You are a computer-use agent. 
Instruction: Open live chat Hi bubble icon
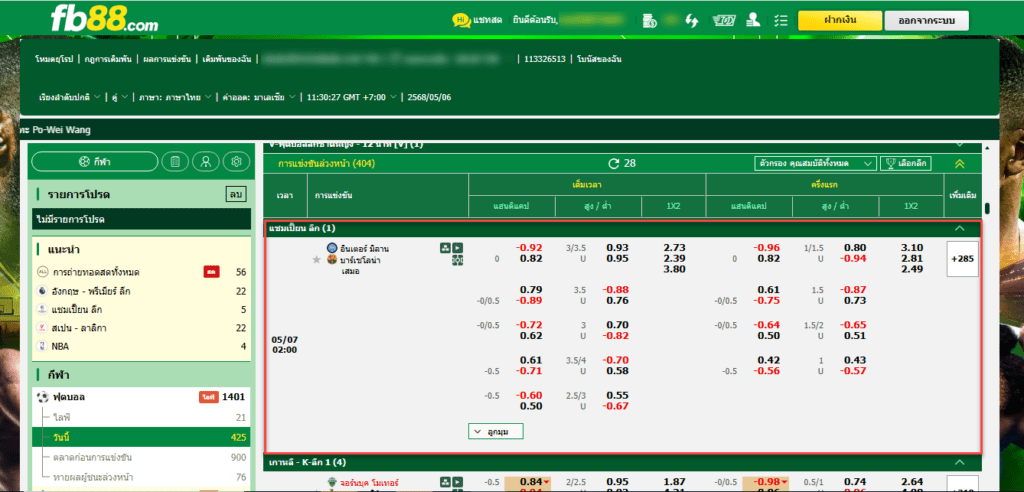tap(461, 21)
